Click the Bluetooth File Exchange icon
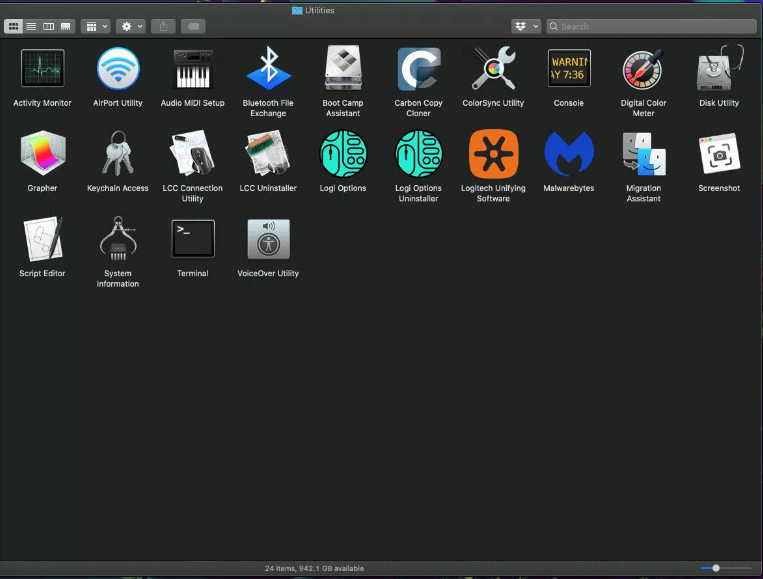Image resolution: width=763 pixels, height=579 pixels. click(x=268, y=69)
